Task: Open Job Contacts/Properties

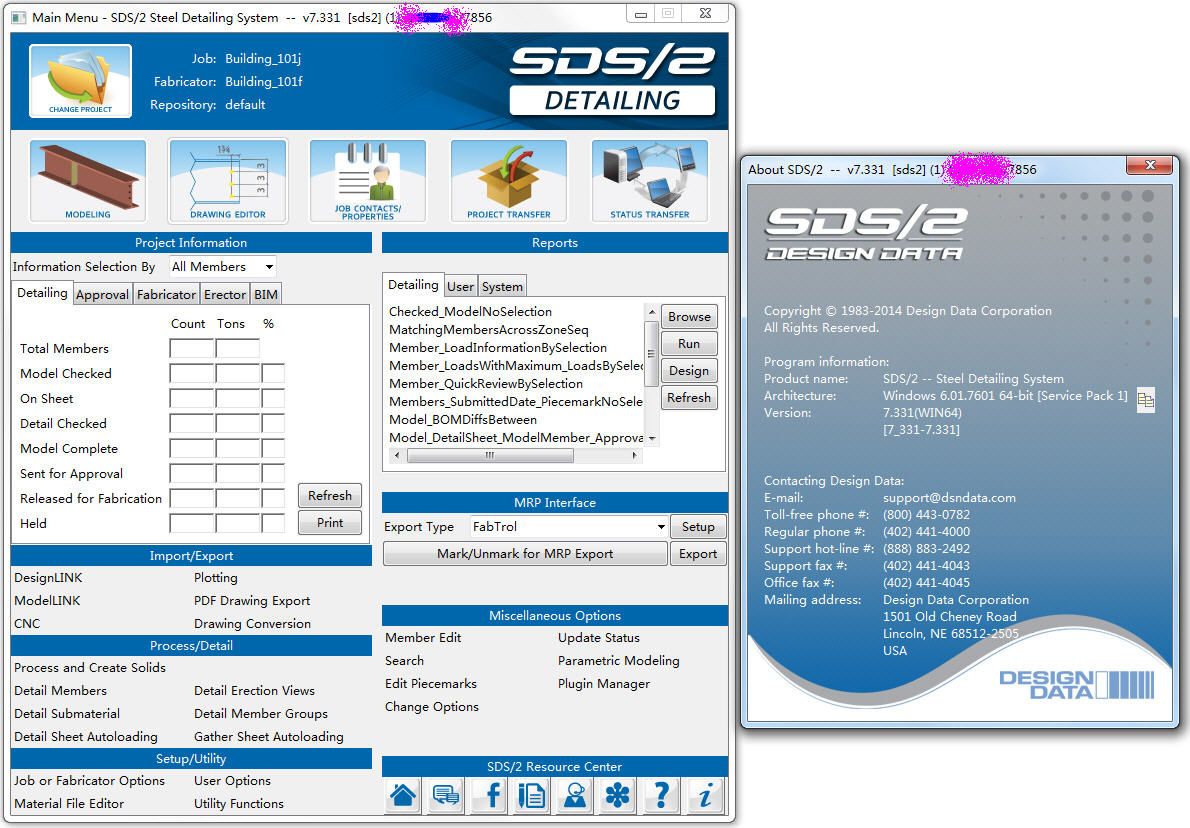Action: pyautogui.click(x=367, y=181)
